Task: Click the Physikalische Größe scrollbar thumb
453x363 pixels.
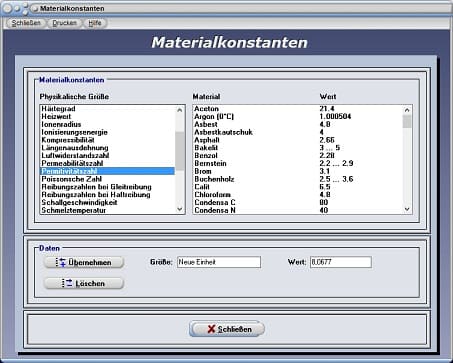Action: (180, 151)
